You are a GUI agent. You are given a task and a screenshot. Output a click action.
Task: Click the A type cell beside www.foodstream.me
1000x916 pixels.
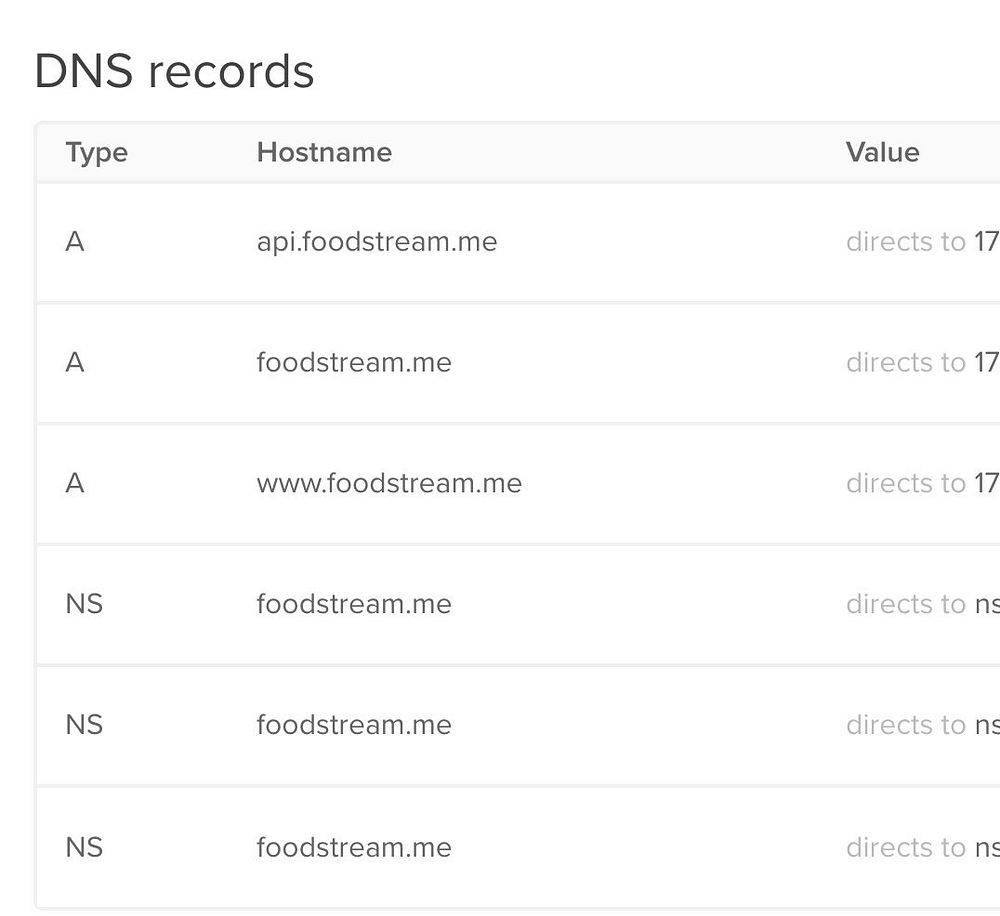(x=74, y=483)
